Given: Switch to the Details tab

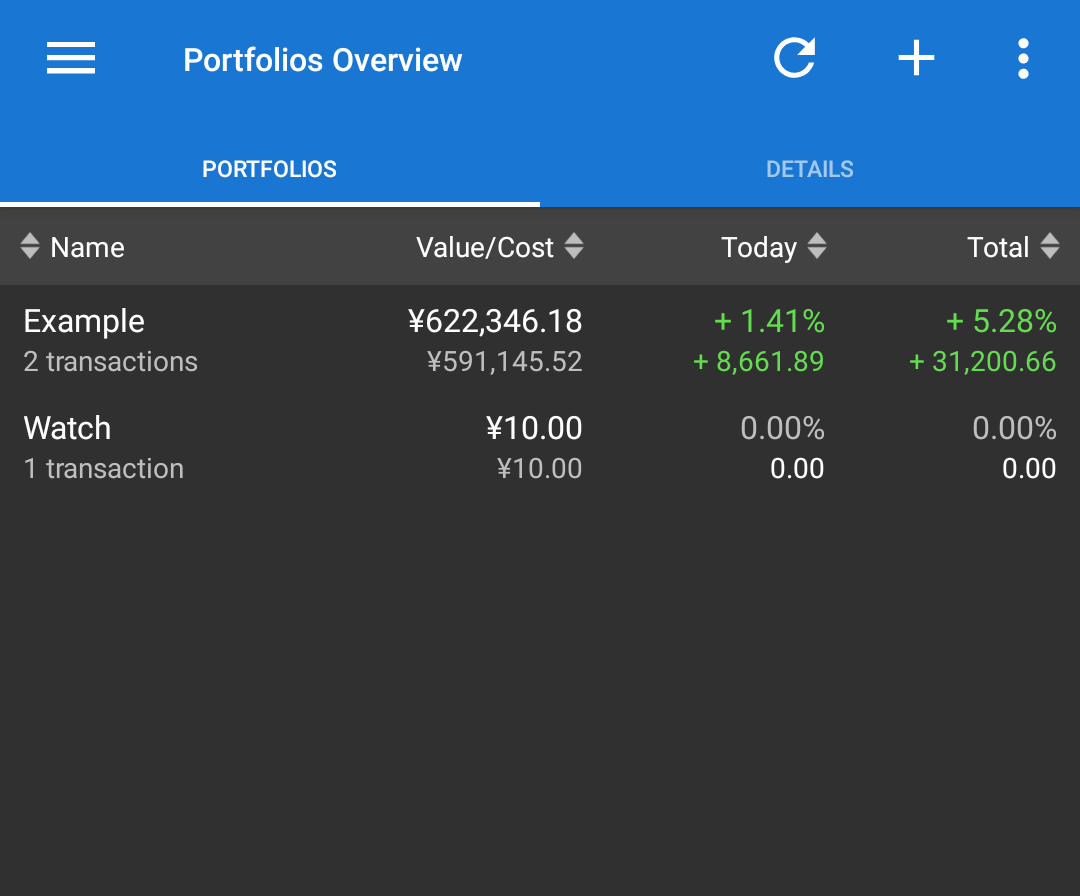Looking at the screenshot, I should coord(809,169).
